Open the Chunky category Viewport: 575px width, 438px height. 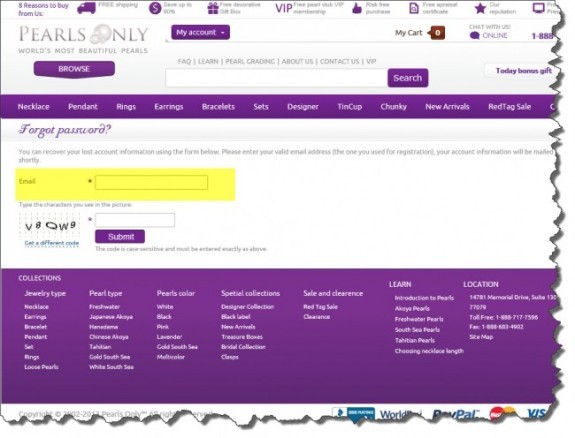(393, 107)
